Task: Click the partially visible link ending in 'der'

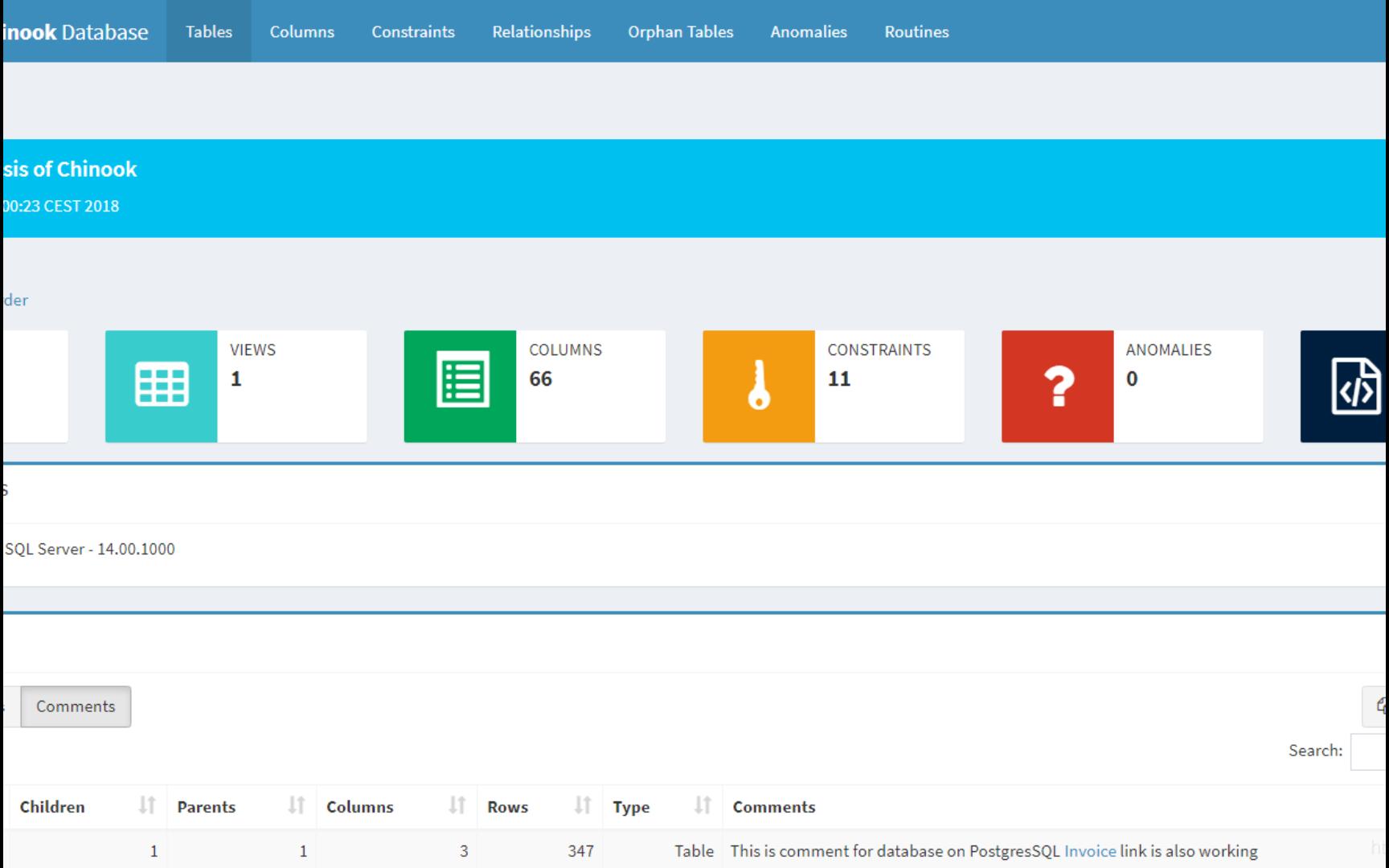Action: pyautogui.click(x=15, y=300)
